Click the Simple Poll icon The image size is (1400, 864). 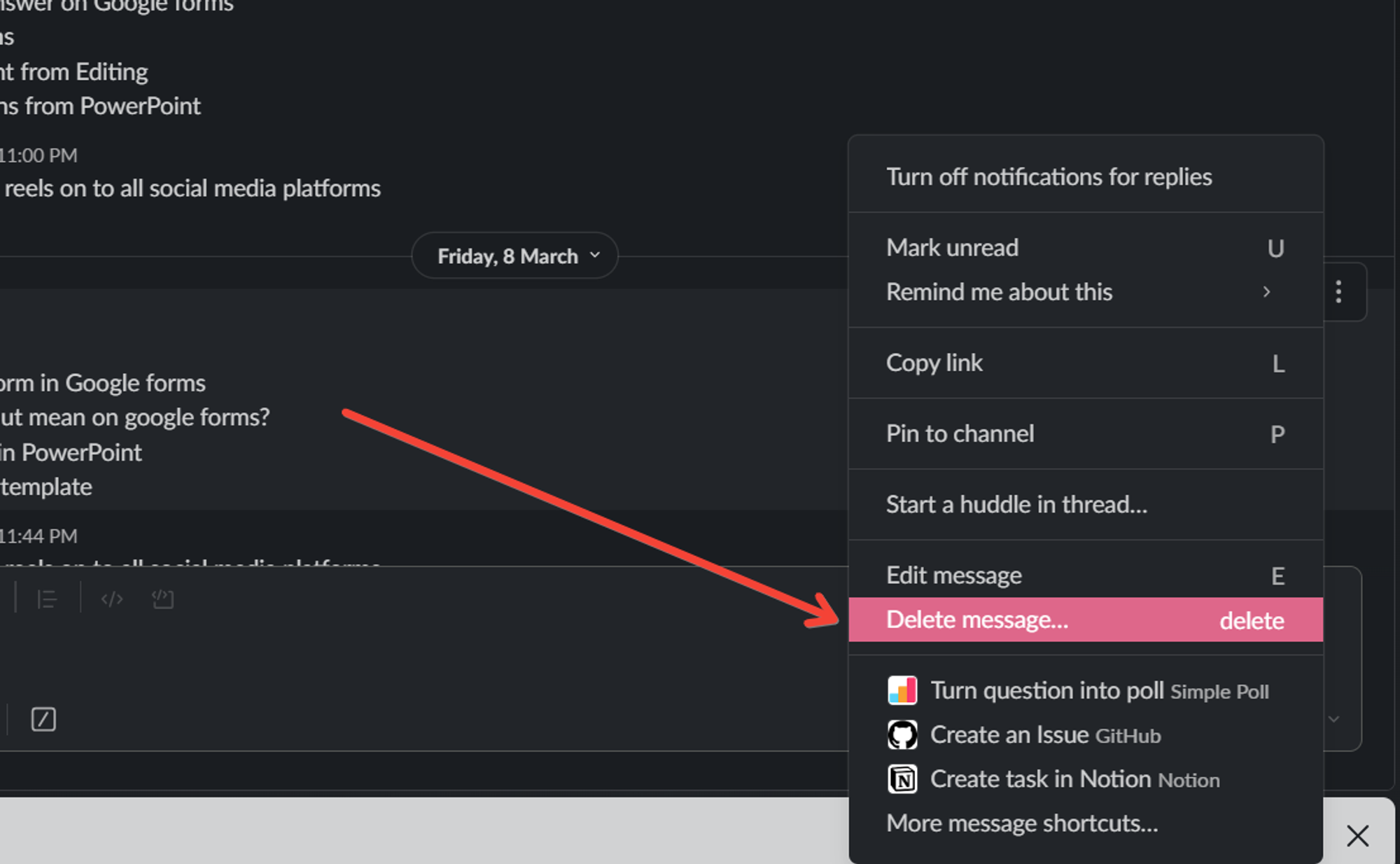[x=902, y=690]
